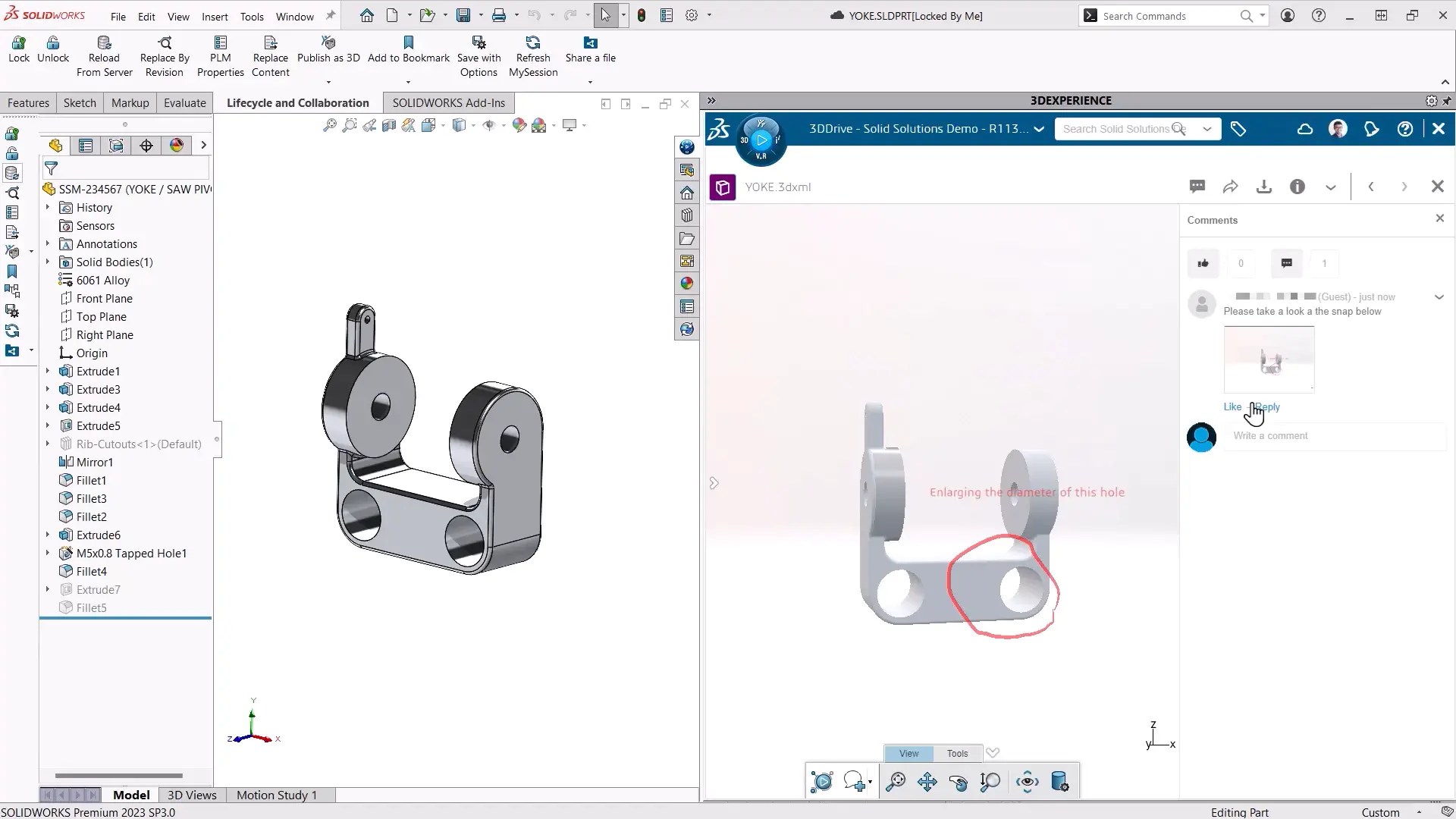Click the thumbs up like button
The image size is (1456, 819).
[1203, 264]
